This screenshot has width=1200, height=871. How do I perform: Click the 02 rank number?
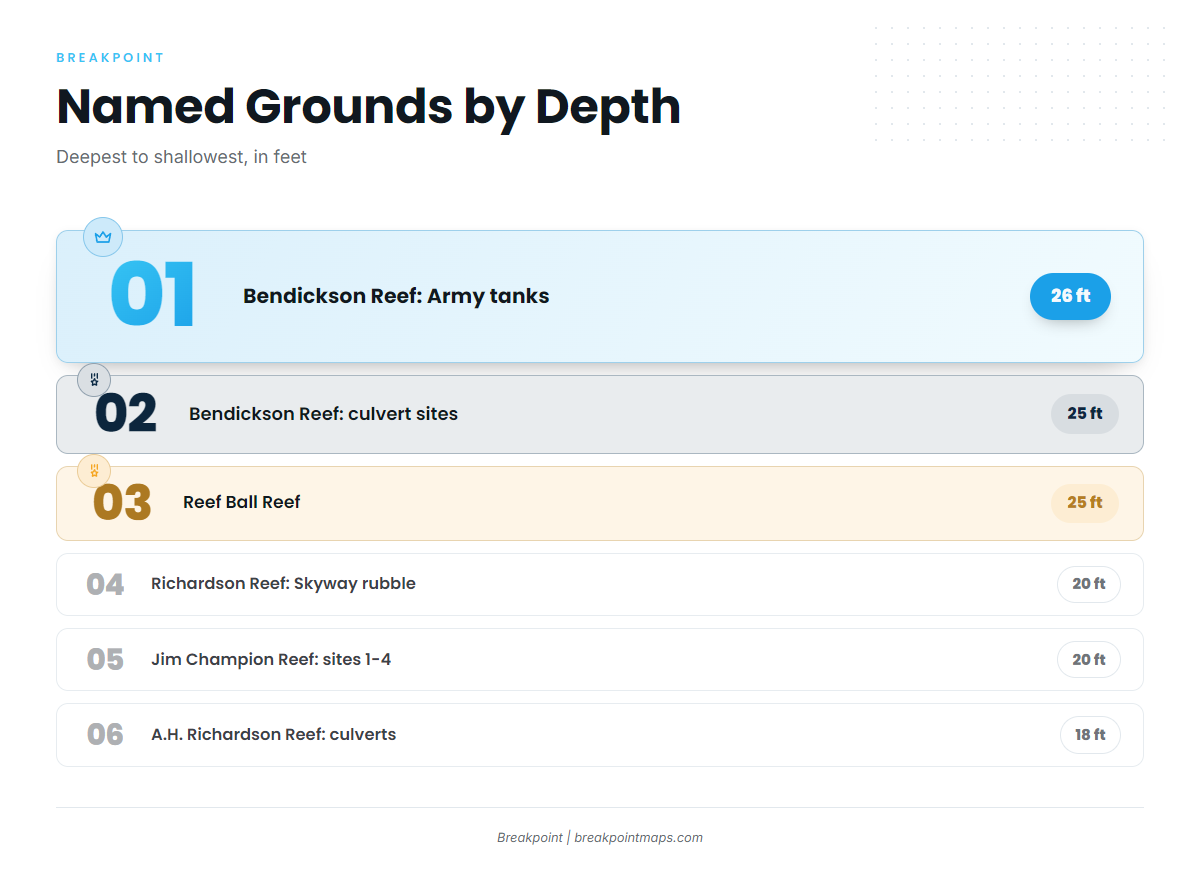point(126,414)
